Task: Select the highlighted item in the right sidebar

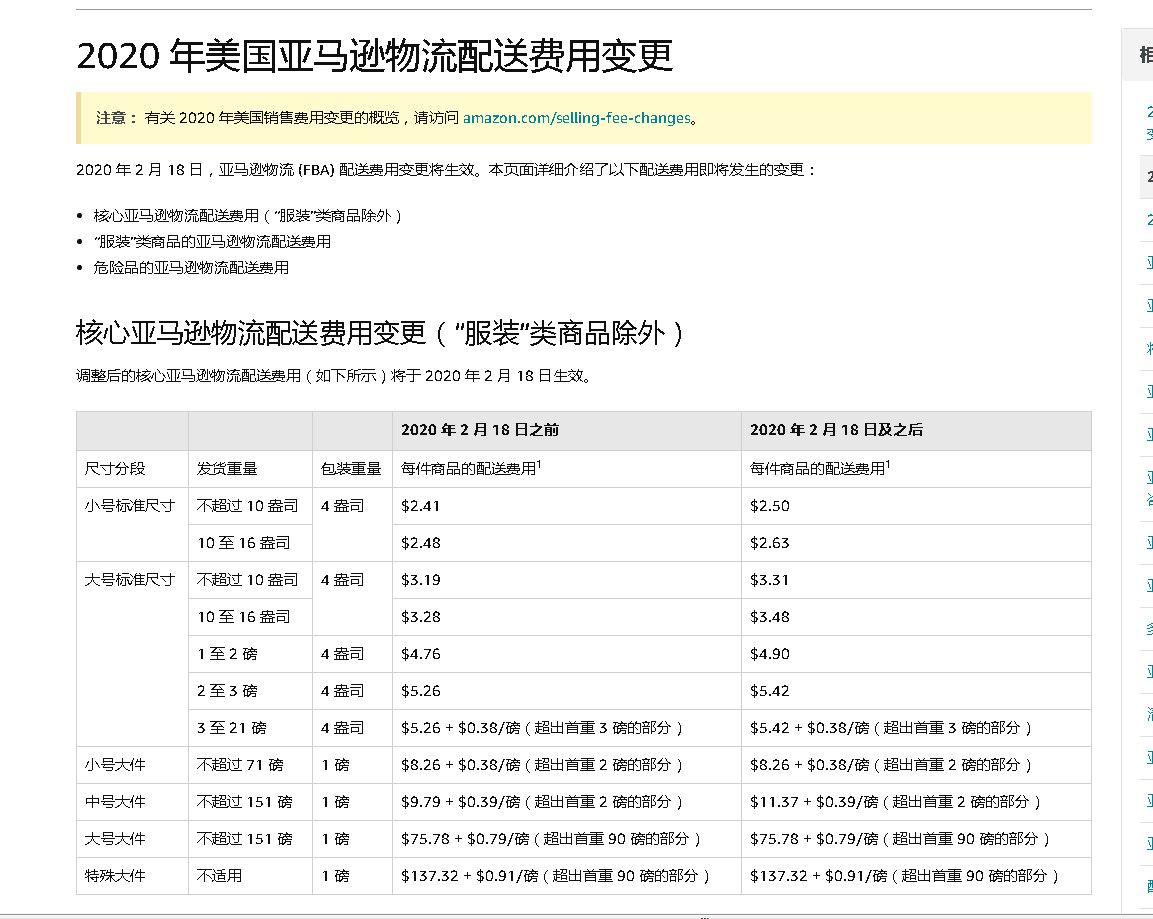Action: coord(1147,177)
